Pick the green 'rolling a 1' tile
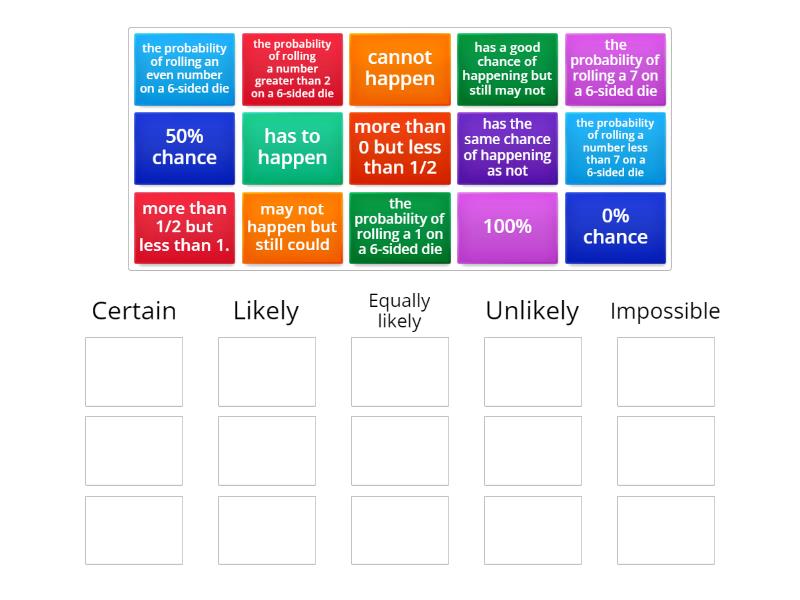Viewport: 800px width, 600px height. 400,227
